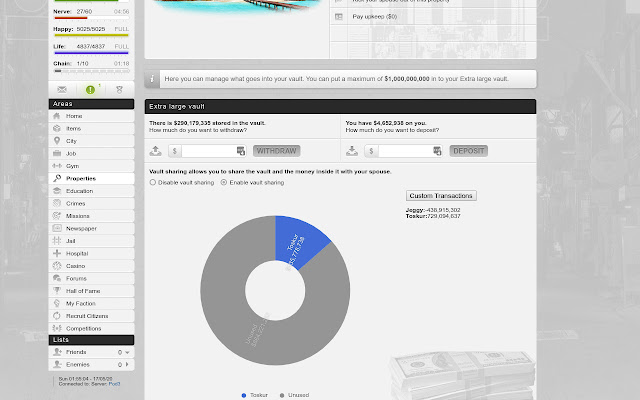Click the Newspaper icon in sidebar
The width and height of the screenshot is (640, 400).
coord(57,228)
